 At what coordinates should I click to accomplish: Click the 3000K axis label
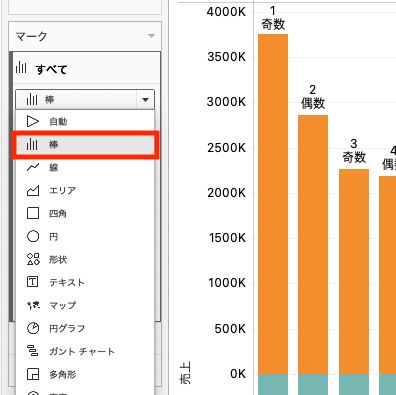pyautogui.click(x=226, y=102)
